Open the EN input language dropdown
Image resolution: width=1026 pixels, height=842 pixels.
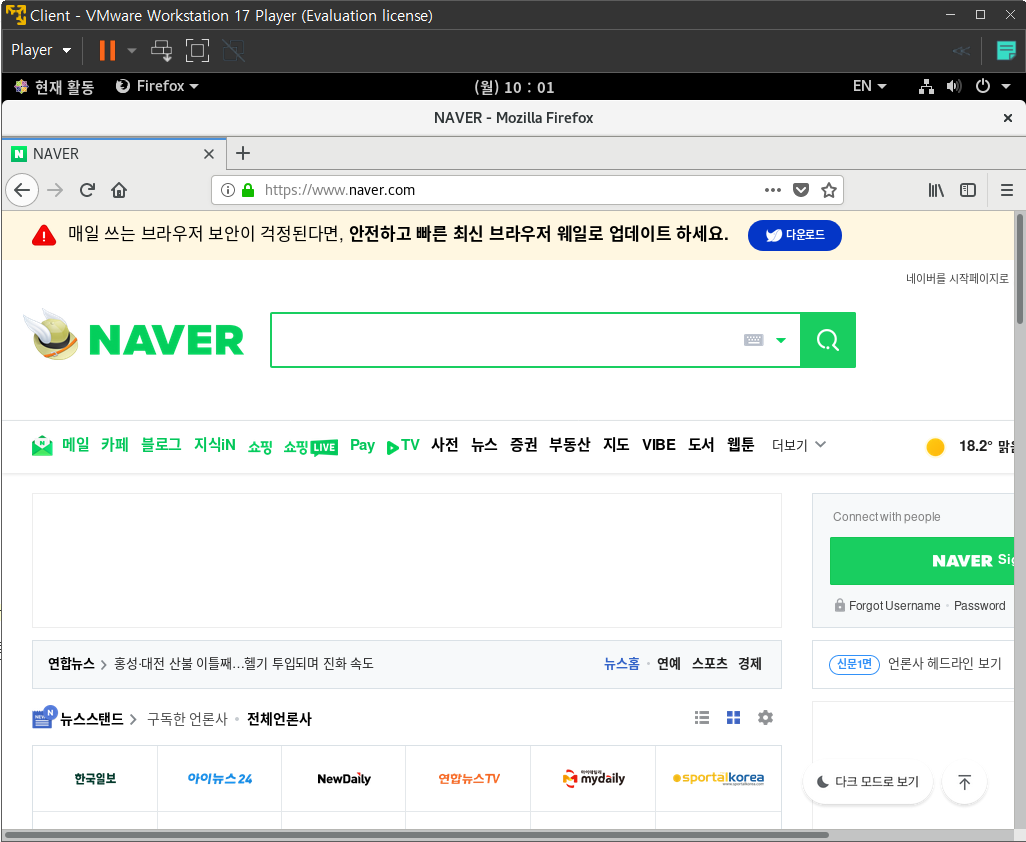coord(870,86)
